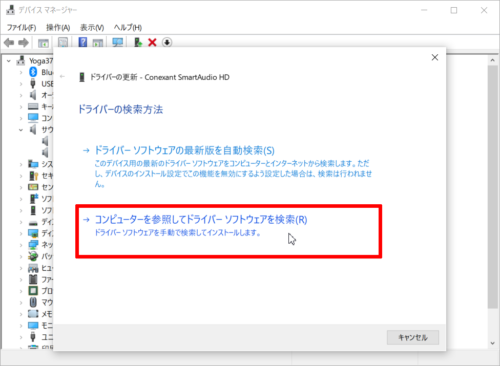Select the keyboard (キー) category icon
500x366 pixels.
tap(33, 106)
